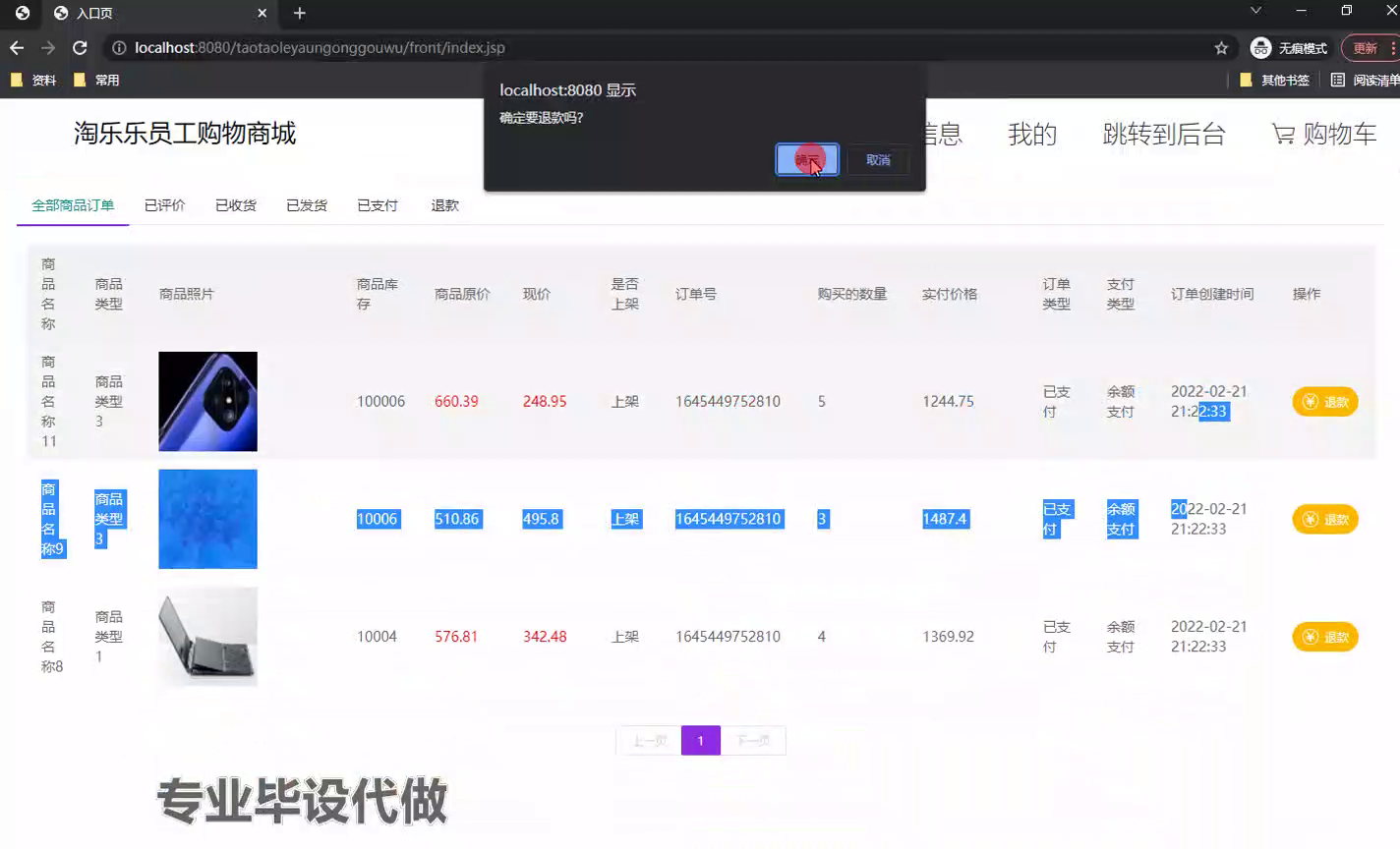Screen dimensions: 1400x849
Task: Open the laptop product photo thumbnail
Action: pyautogui.click(x=208, y=637)
